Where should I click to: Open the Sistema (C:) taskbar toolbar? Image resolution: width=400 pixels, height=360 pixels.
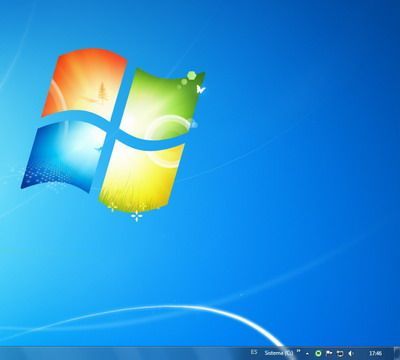tap(279, 353)
